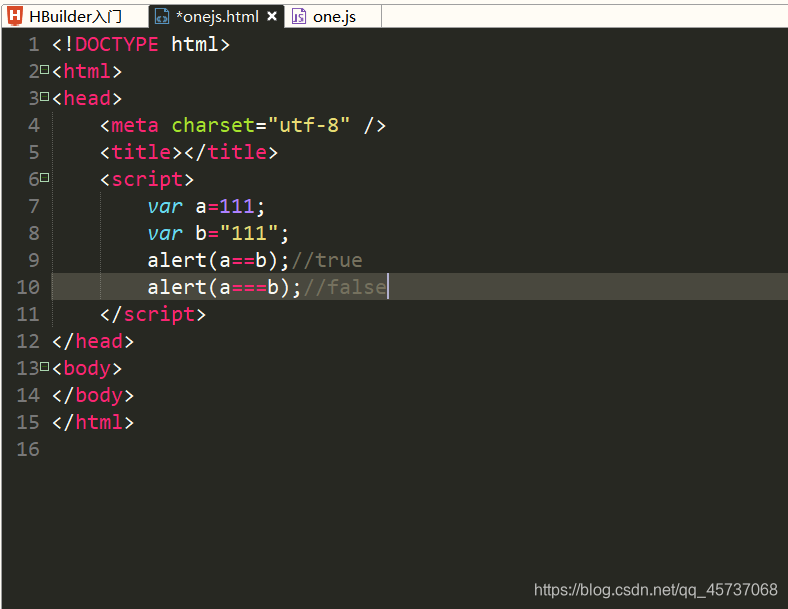788x609 pixels.
Task: Switch to the HBuilder入门 tab
Action: pyautogui.click(x=75, y=17)
